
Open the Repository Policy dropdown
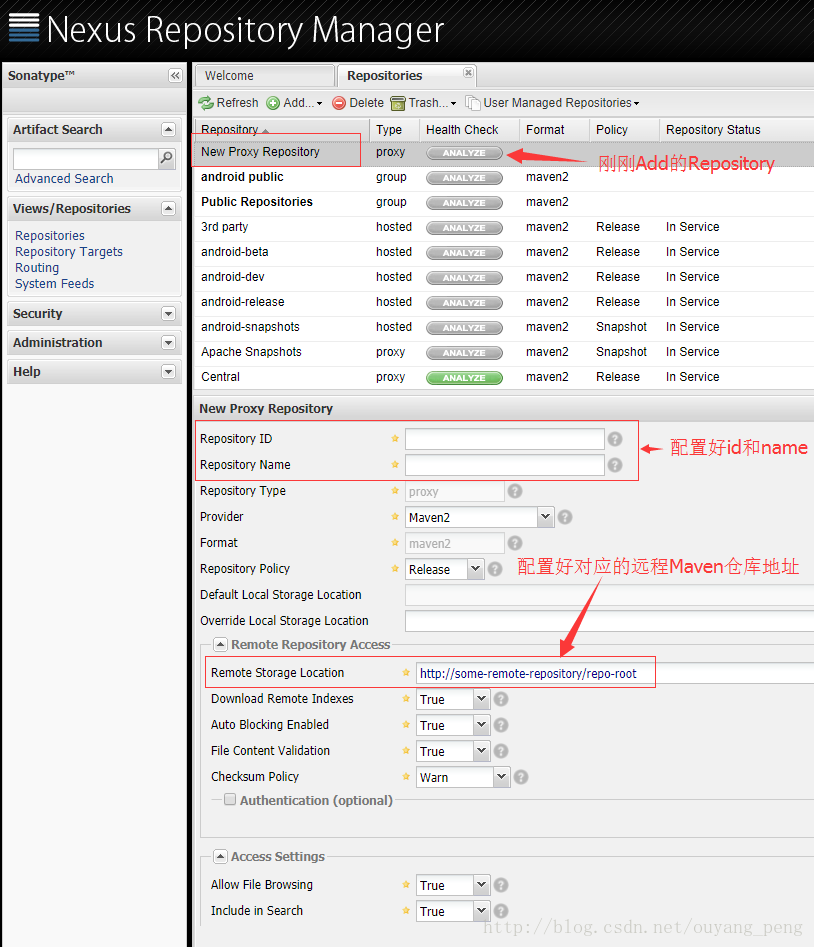(x=475, y=569)
